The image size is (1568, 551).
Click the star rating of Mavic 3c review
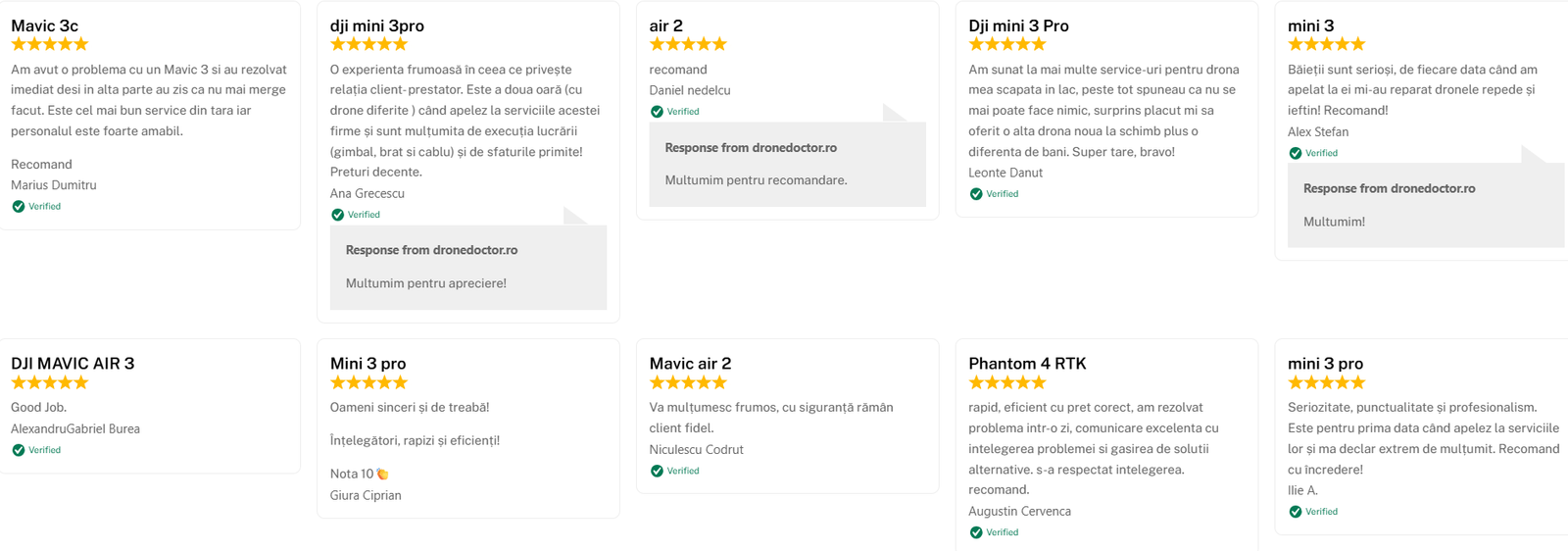point(50,44)
